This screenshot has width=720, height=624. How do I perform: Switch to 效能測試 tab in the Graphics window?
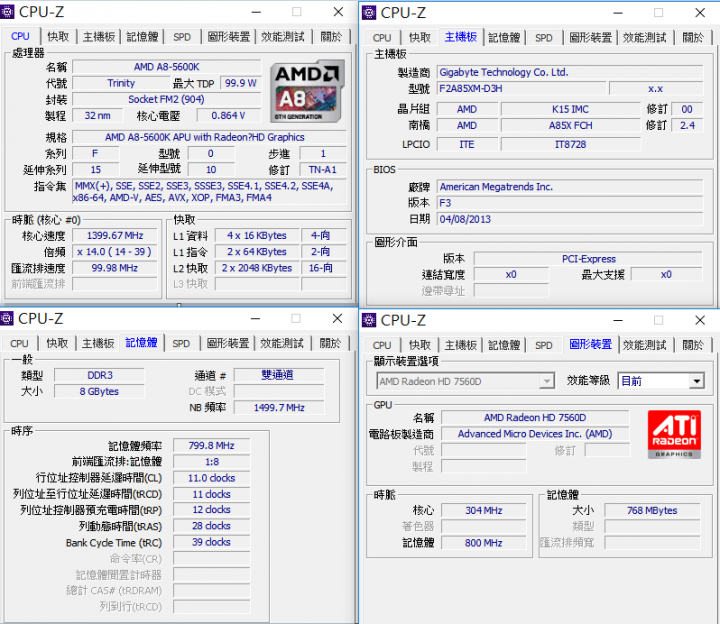pos(645,345)
